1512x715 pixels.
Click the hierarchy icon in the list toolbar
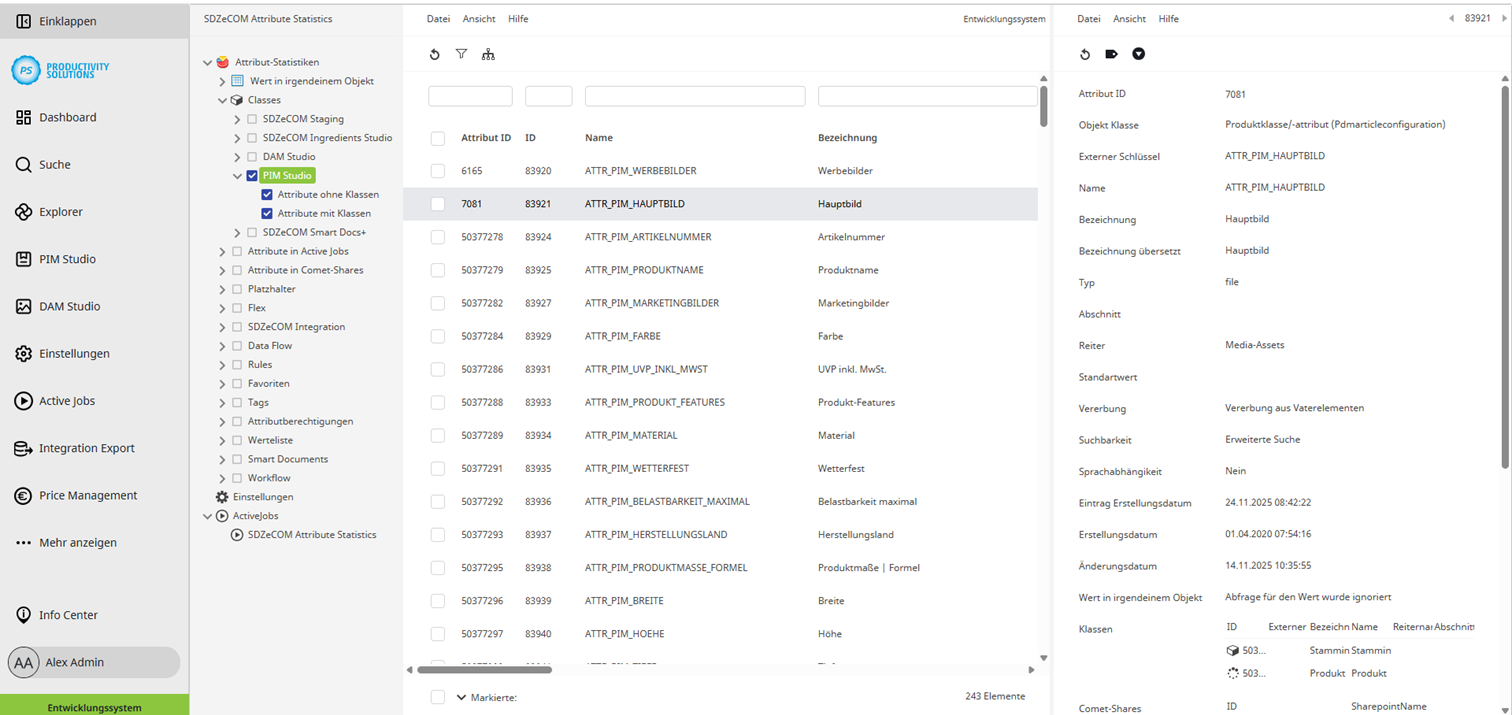[x=489, y=54]
